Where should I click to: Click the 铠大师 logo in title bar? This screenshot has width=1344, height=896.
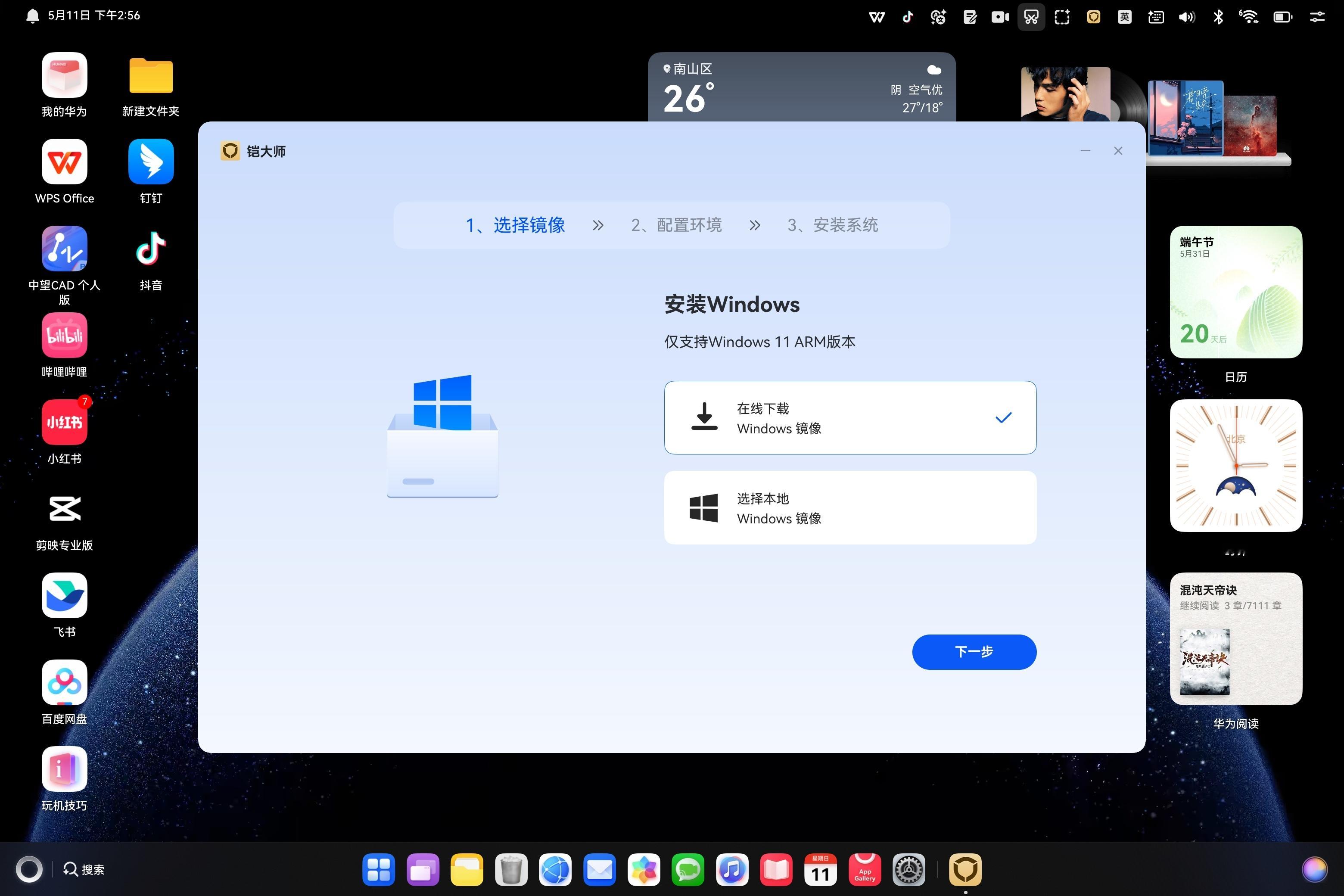tap(230, 152)
